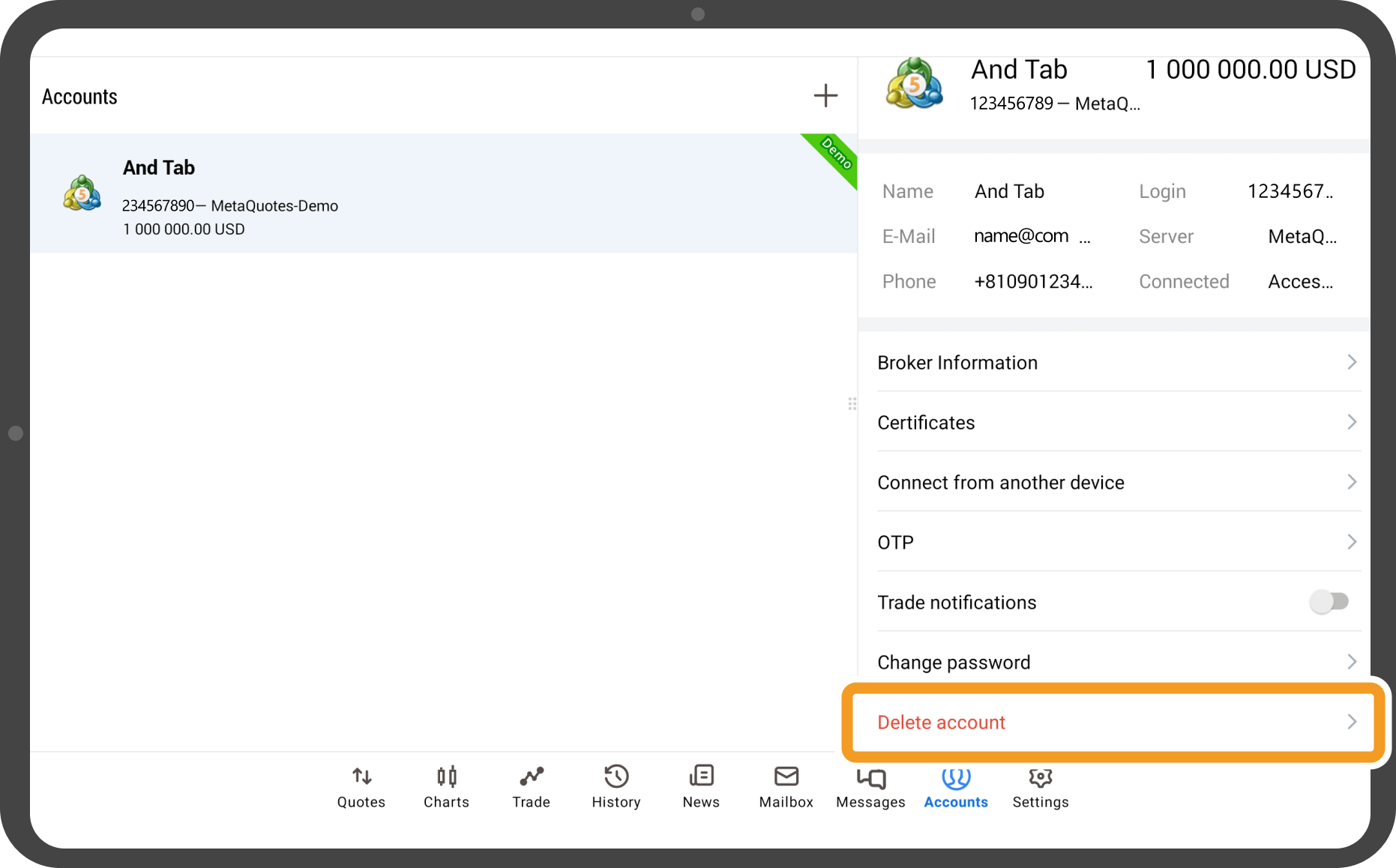Open Certificates entry
1396x868 pixels.
pos(1119,423)
